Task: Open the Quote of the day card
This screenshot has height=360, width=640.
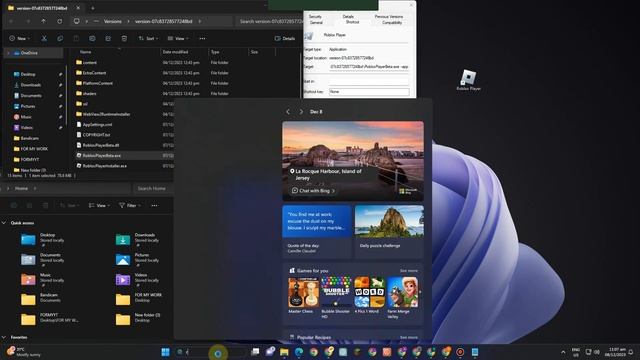Action: pyautogui.click(x=317, y=231)
